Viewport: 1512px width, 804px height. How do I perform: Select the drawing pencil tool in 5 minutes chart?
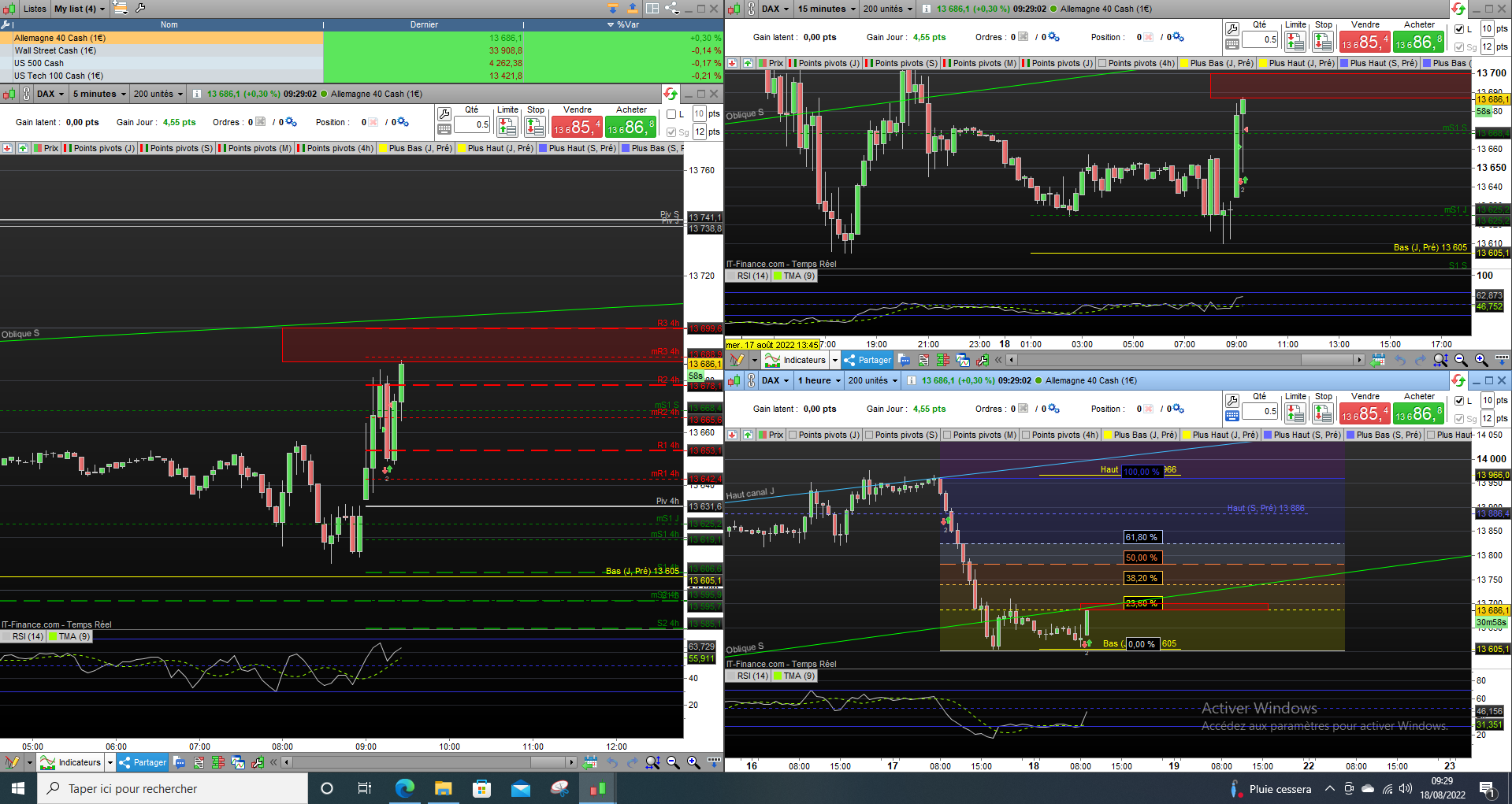12,762
